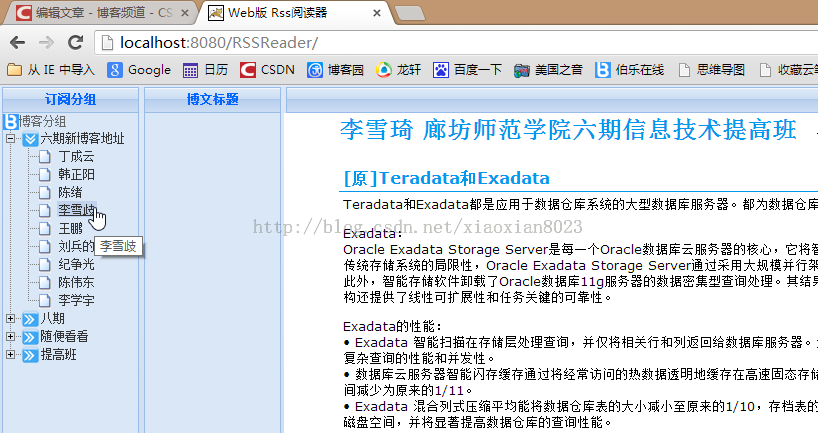Screen dimensions: 818x433
Task: Close the 编辑文章 tab
Action: tap(185, 13)
